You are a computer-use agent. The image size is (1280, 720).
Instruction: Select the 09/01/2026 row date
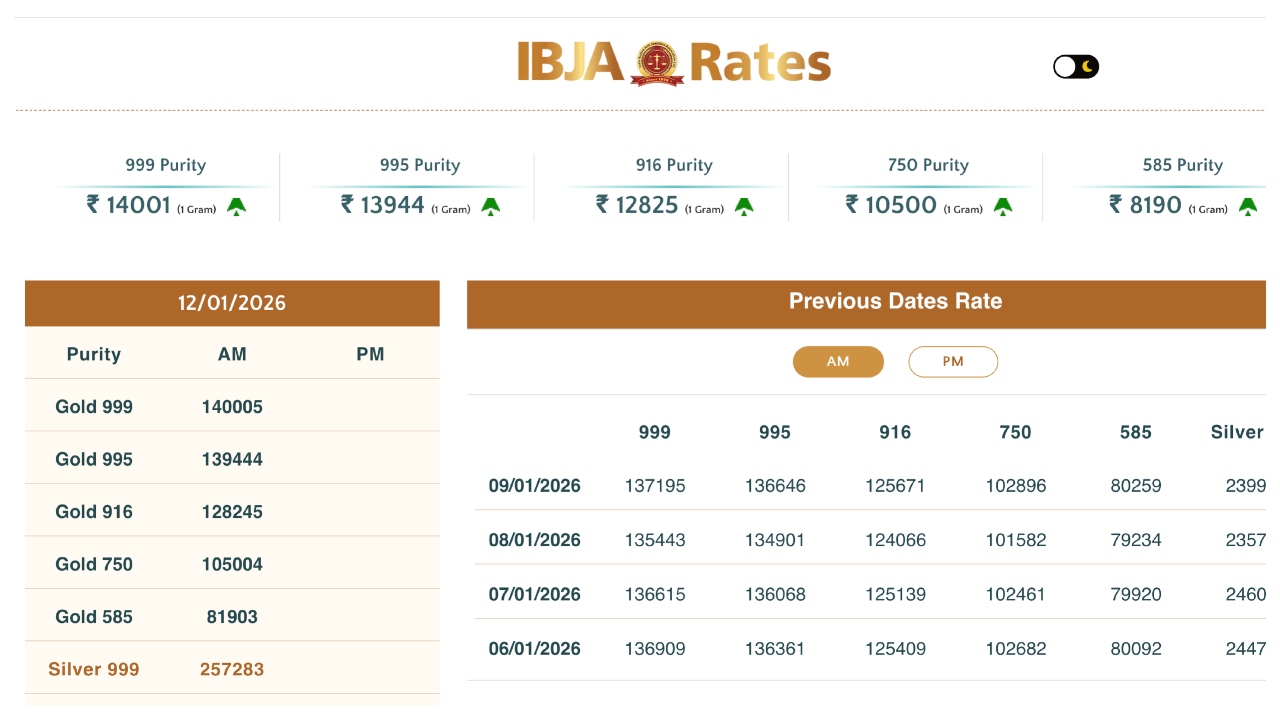(x=535, y=486)
